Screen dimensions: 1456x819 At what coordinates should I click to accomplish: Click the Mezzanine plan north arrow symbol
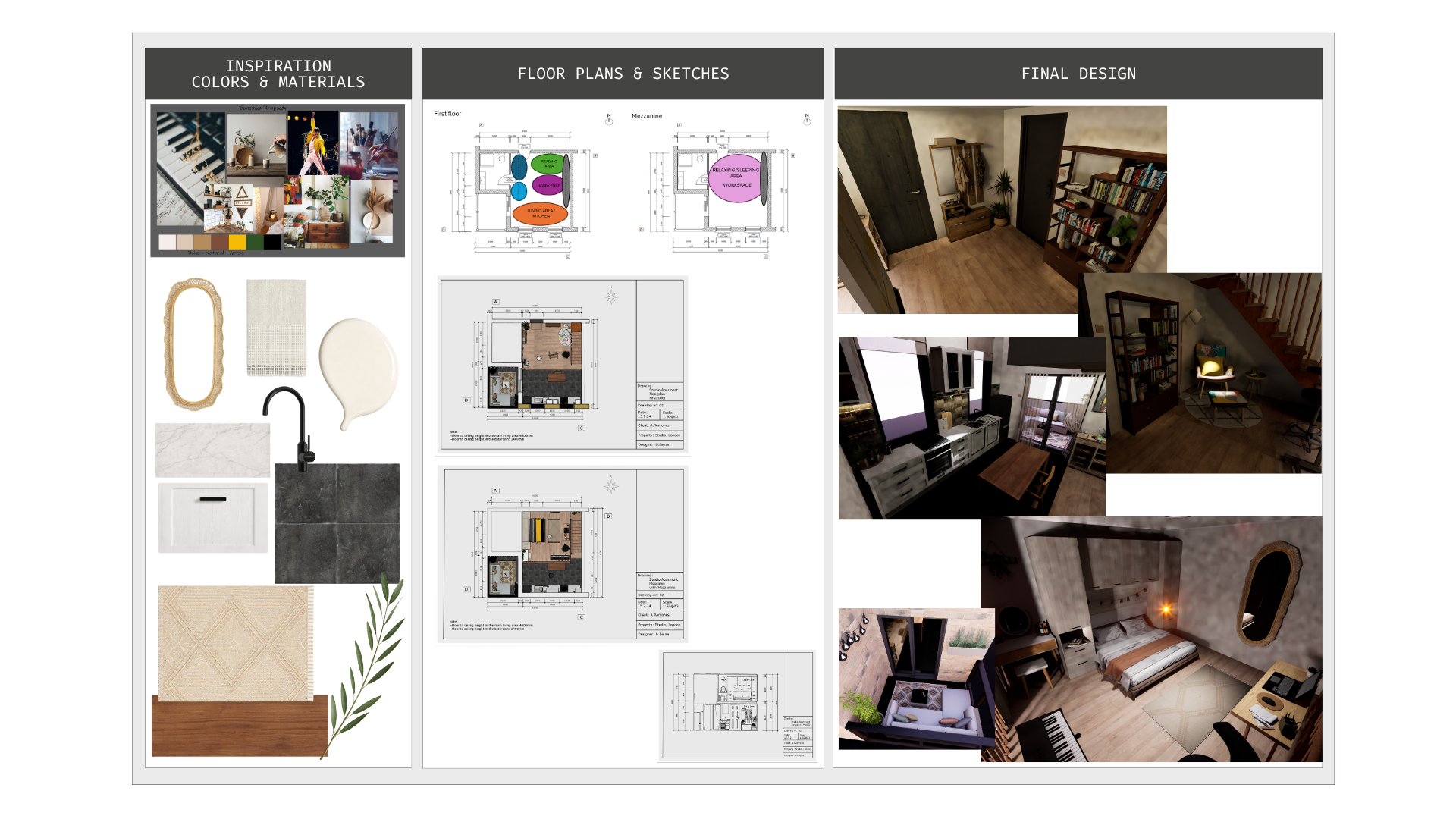point(807,119)
